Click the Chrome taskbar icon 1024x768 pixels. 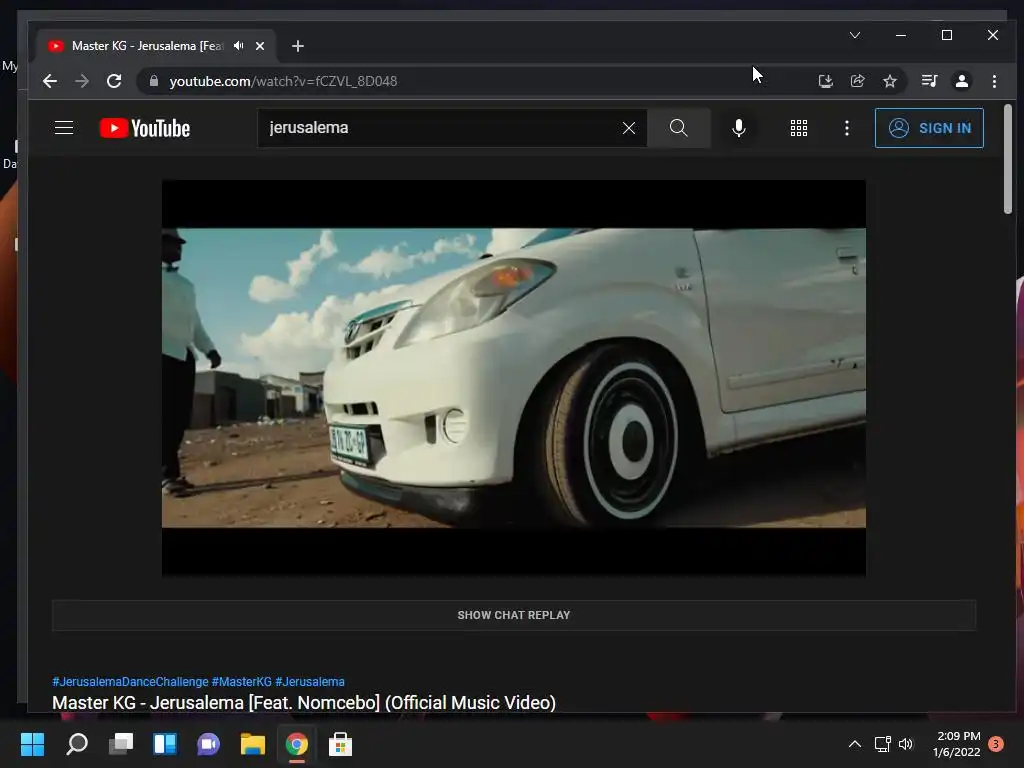pos(296,744)
